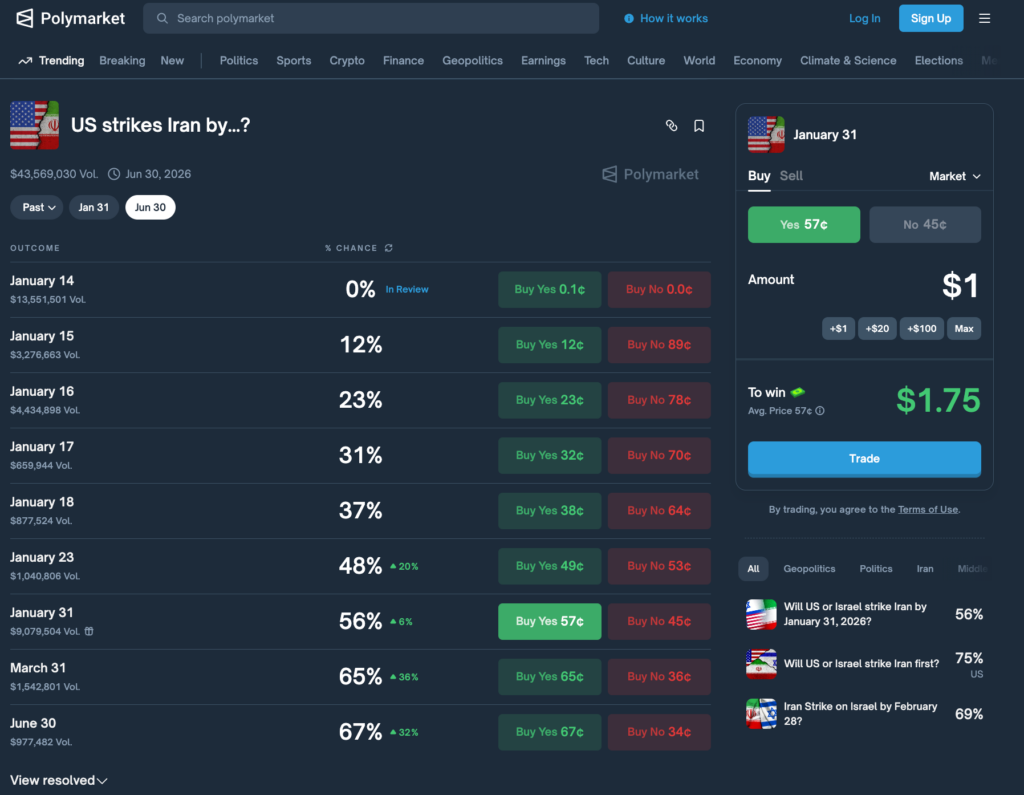Click the refresh icon next to % Chance
Image resolution: width=1024 pixels, height=795 pixels.
[x=389, y=248]
